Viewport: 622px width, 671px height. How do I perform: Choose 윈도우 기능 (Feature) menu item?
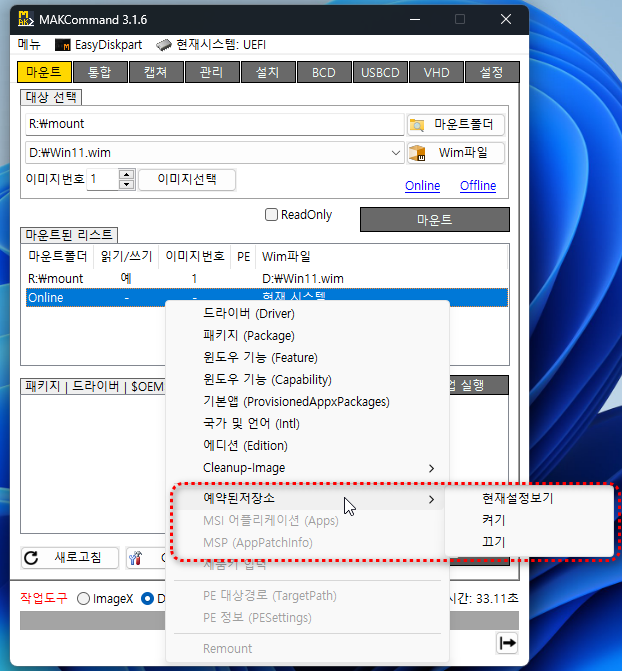307,357
